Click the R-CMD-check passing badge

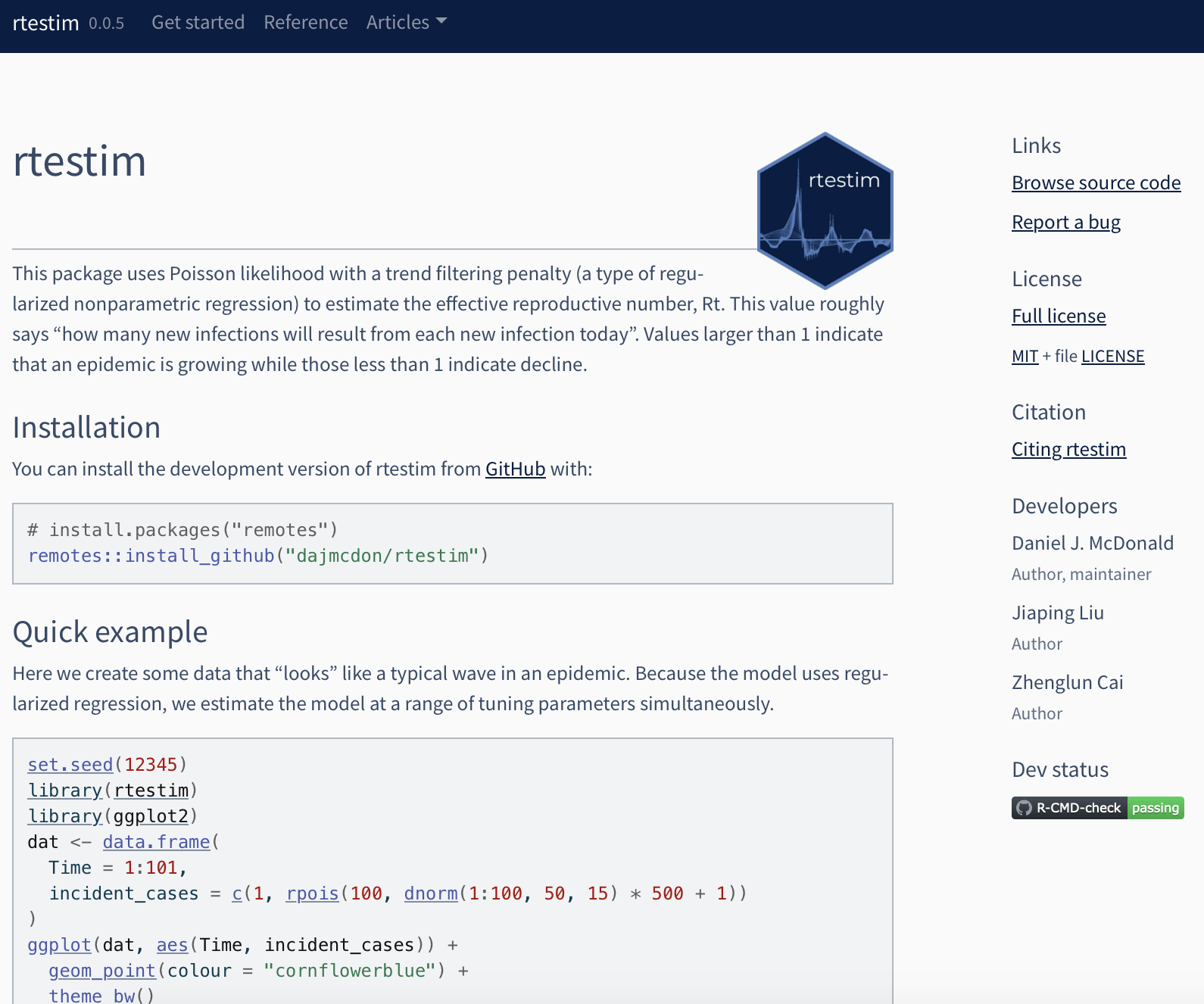[1096, 808]
